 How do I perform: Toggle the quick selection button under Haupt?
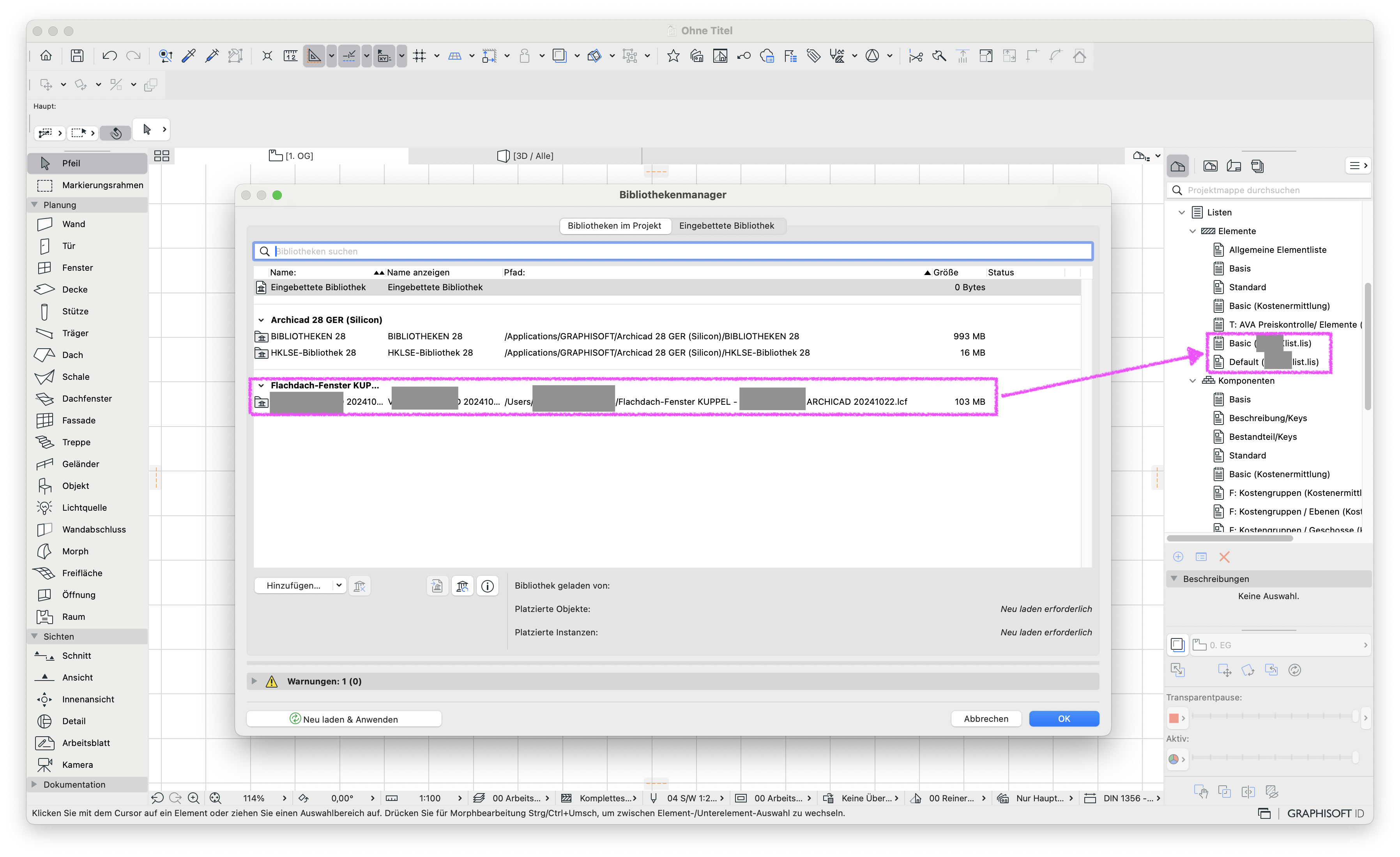point(115,133)
